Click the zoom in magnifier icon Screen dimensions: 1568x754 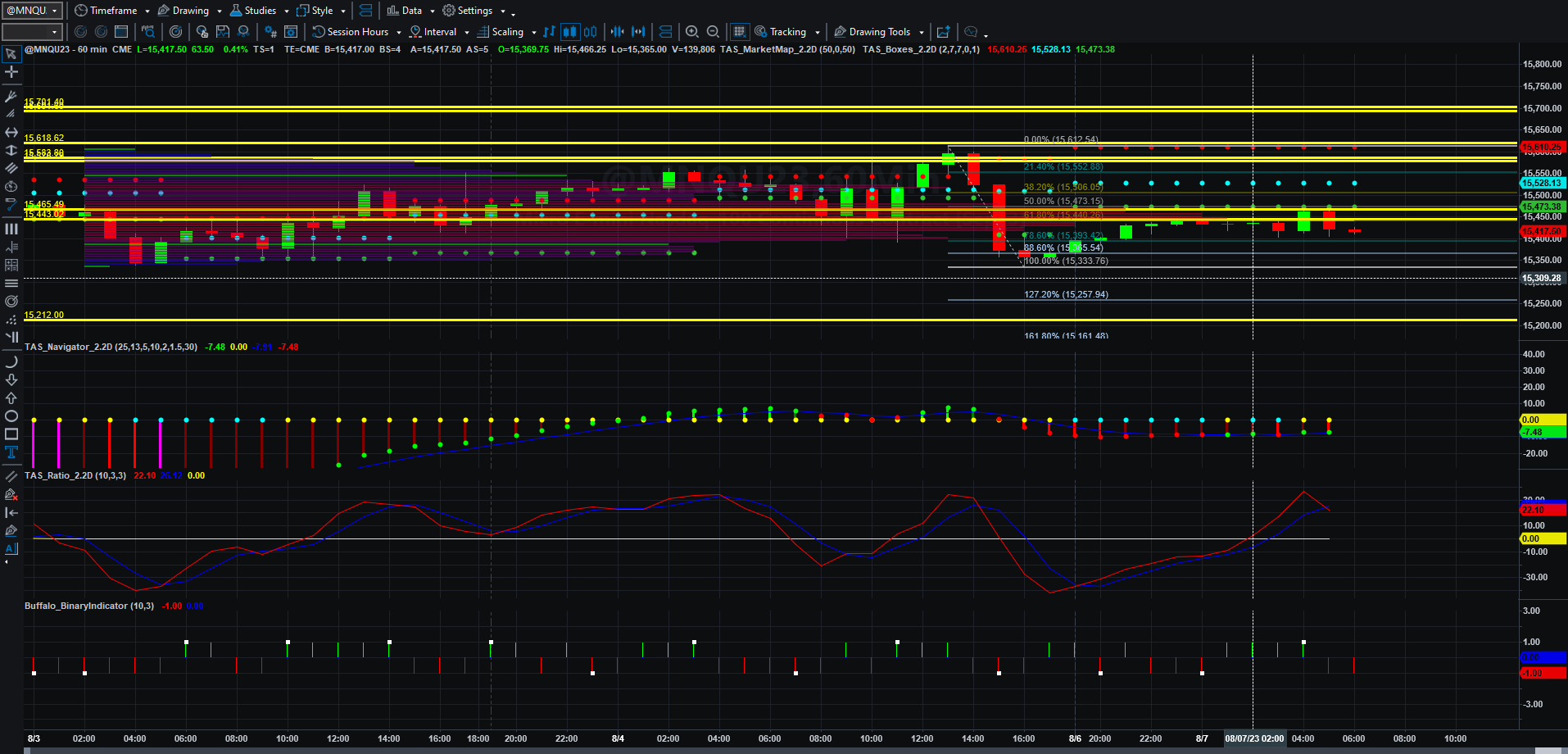click(x=692, y=32)
